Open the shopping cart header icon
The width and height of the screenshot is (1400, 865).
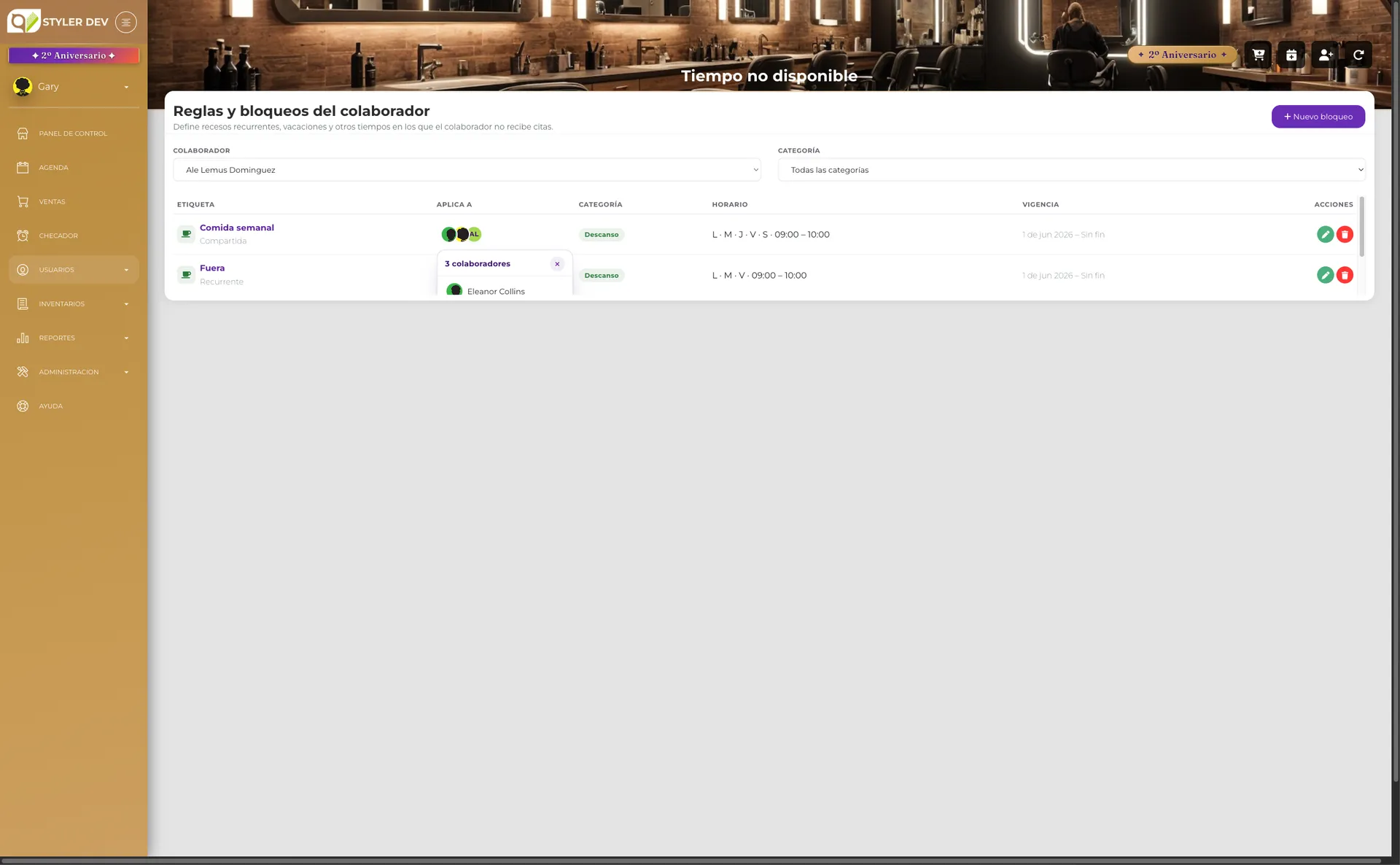pos(1258,55)
